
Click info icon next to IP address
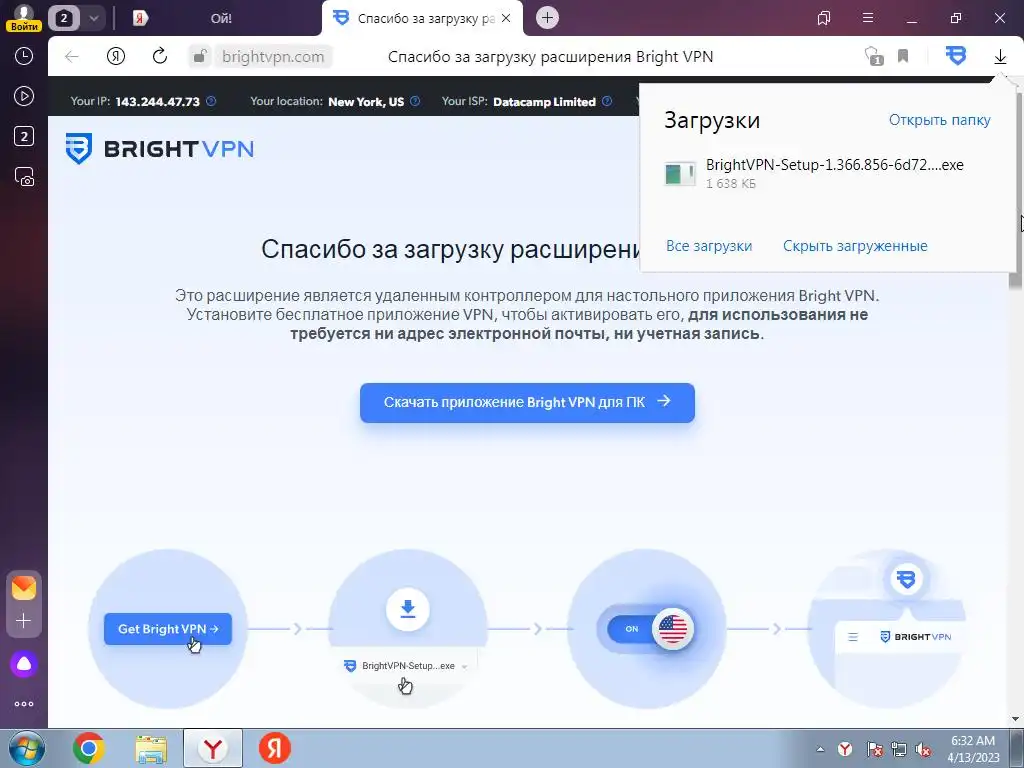pyautogui.click(x=211, y=101)
